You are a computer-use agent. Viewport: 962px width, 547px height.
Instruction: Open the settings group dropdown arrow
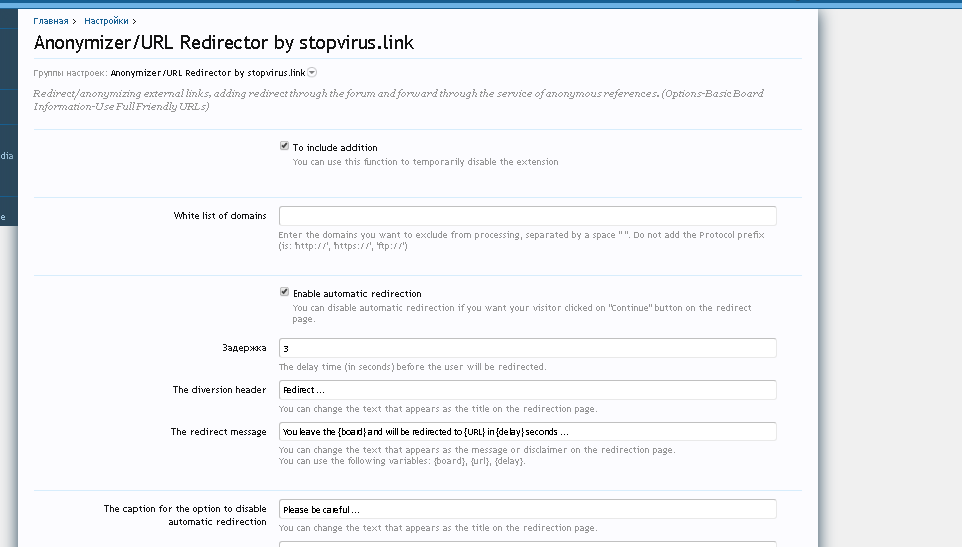point(312,72)
